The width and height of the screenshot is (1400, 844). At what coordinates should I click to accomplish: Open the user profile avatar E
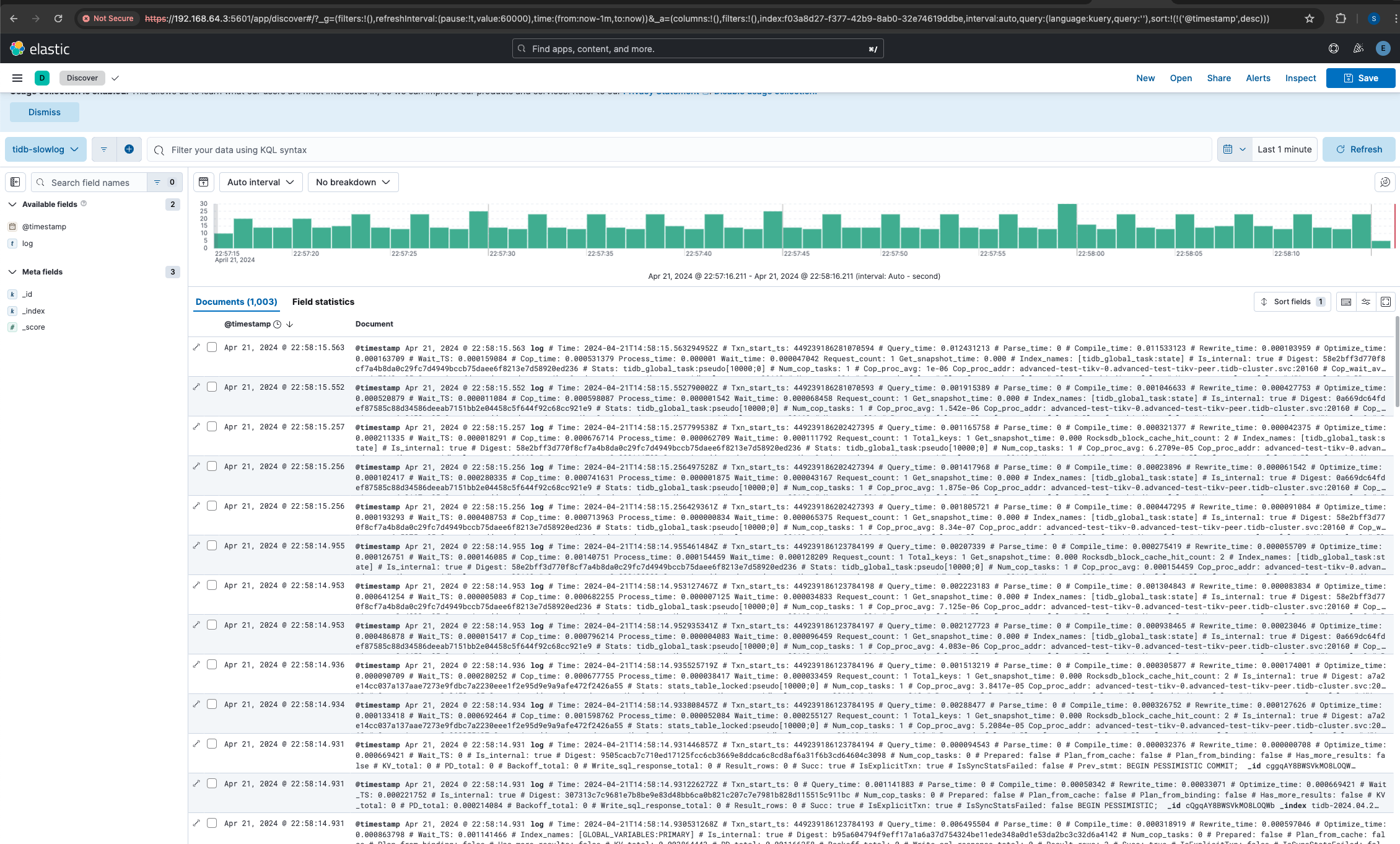[x=1383, y=48]
